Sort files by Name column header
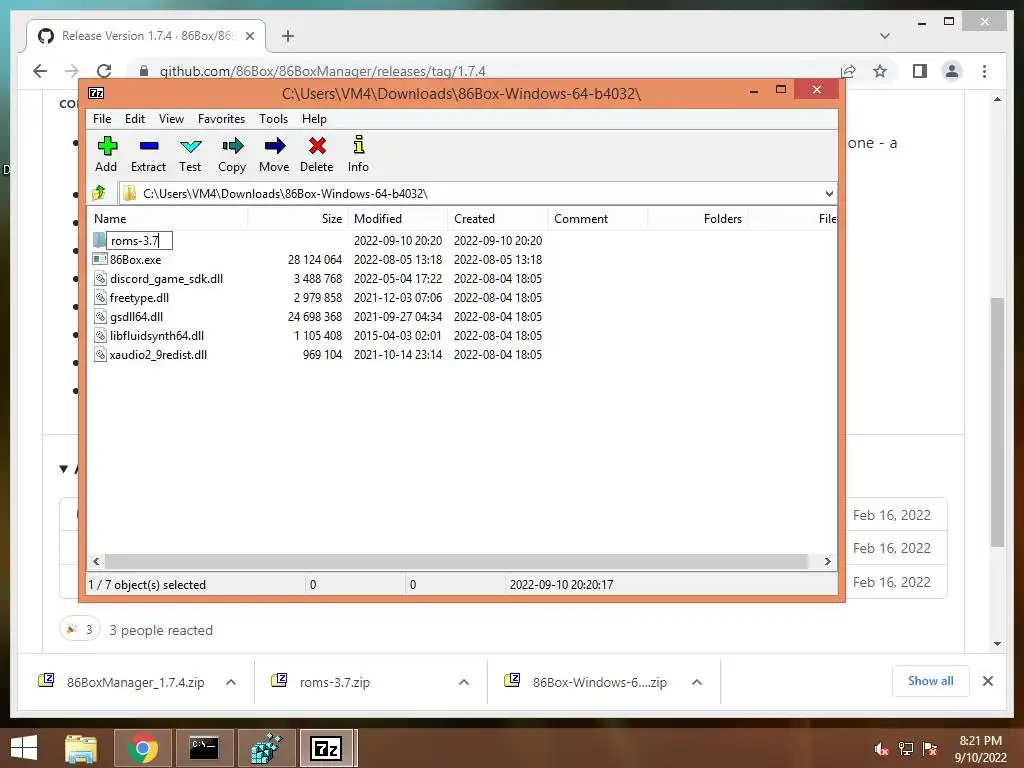Screen dimensions: 1024x768 167,219
